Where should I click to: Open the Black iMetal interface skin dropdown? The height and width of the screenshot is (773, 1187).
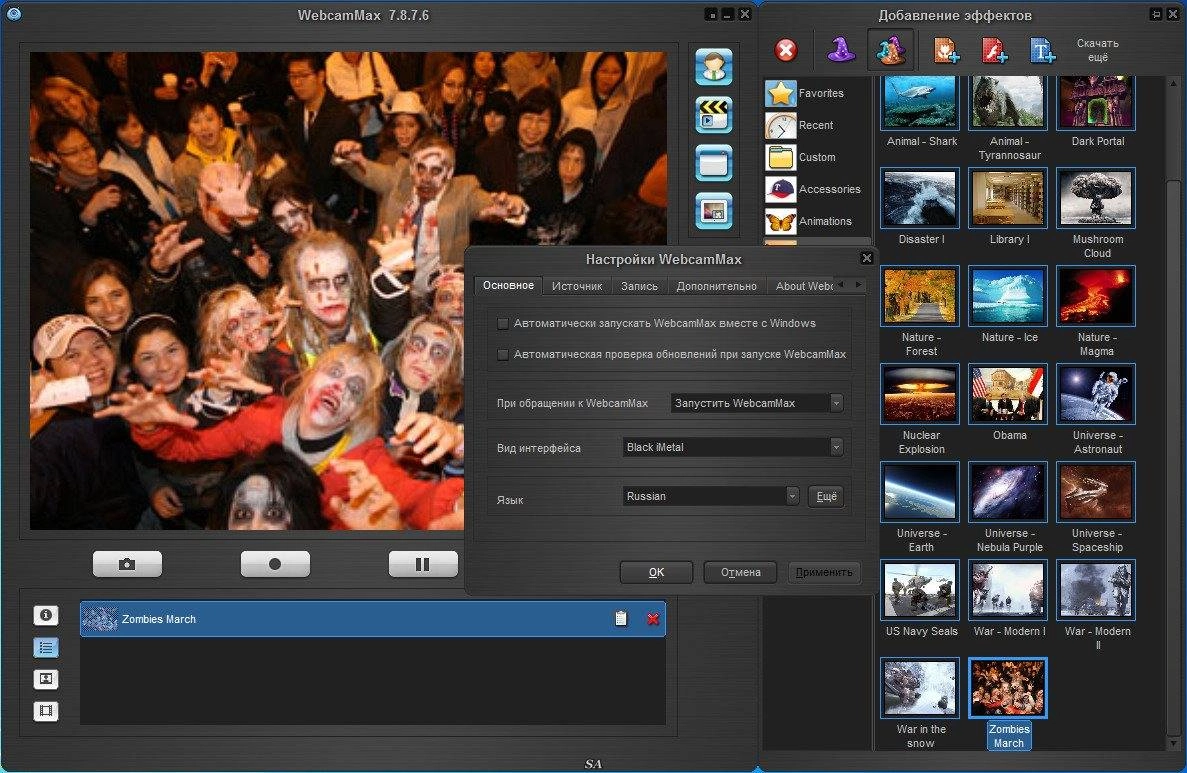click(732, 447)
